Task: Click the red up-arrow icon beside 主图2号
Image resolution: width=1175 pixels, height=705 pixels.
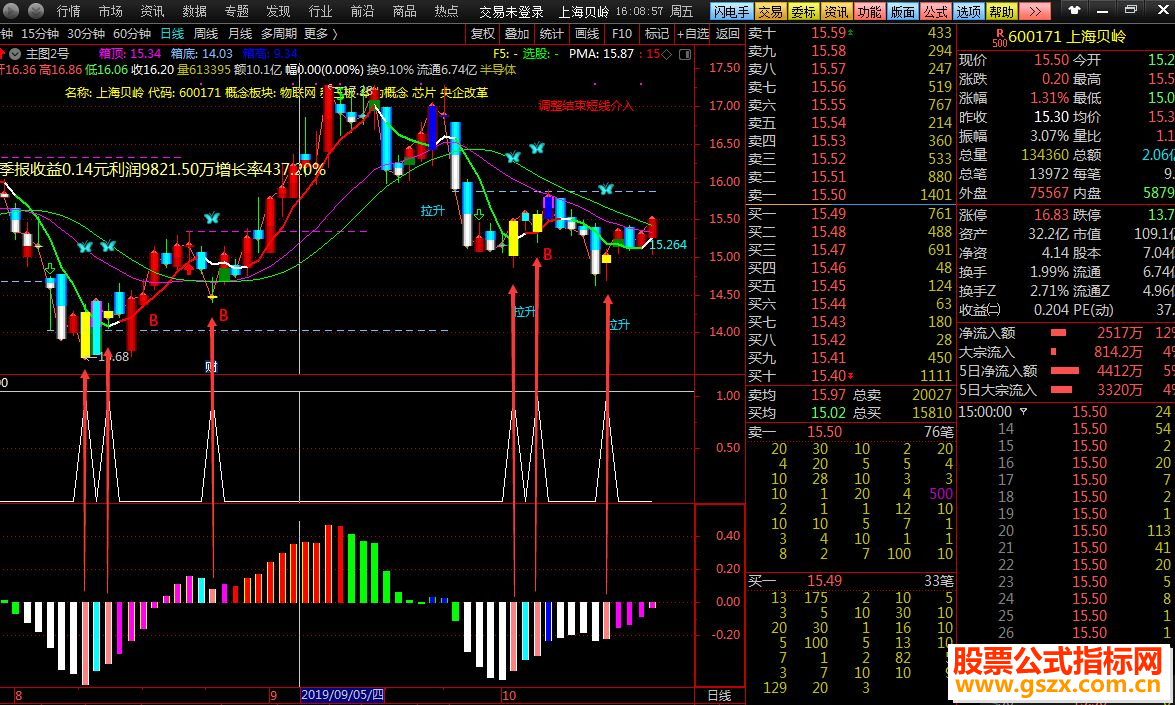Action: pos(2,54)
